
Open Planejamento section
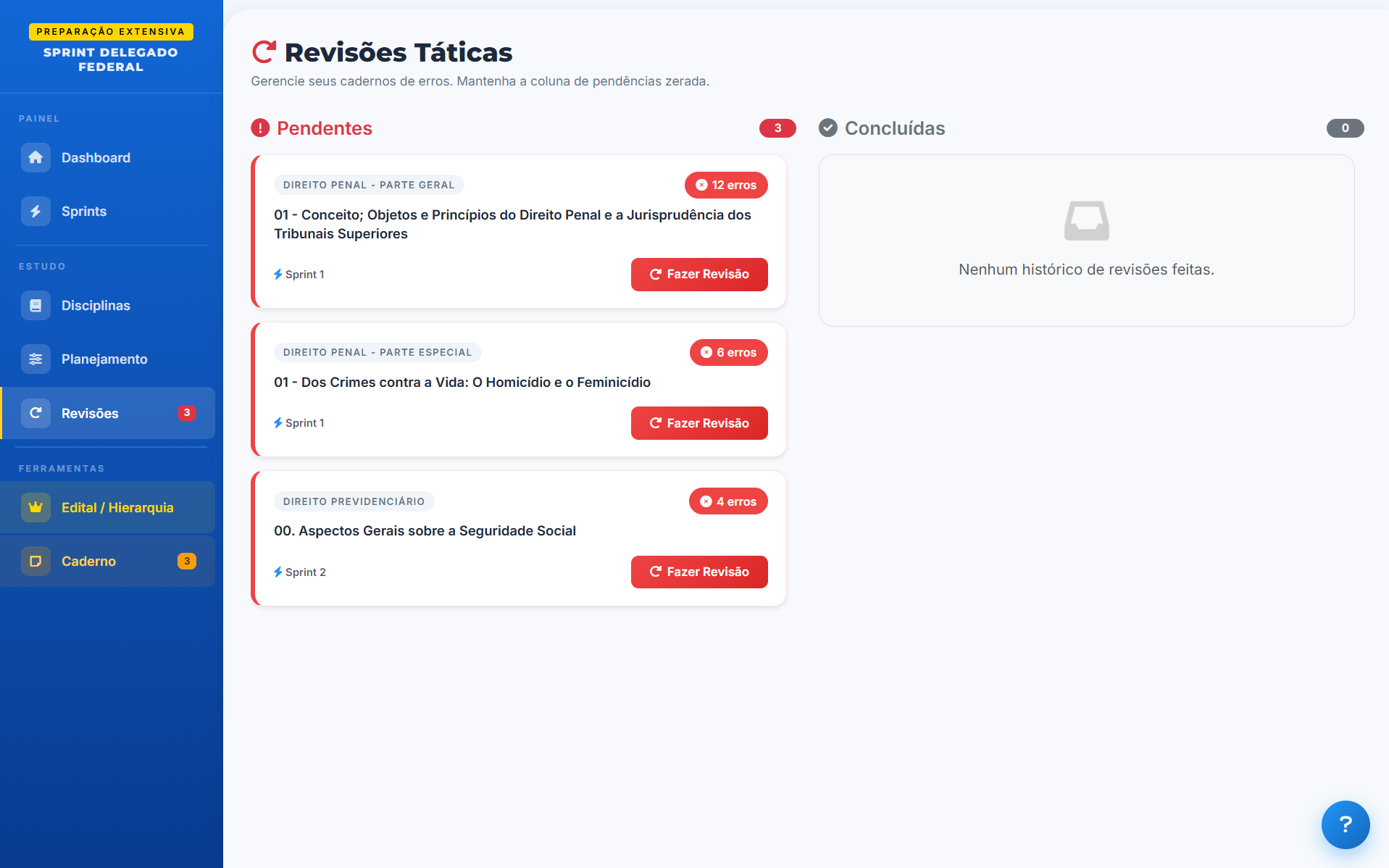tap(108, 359)
